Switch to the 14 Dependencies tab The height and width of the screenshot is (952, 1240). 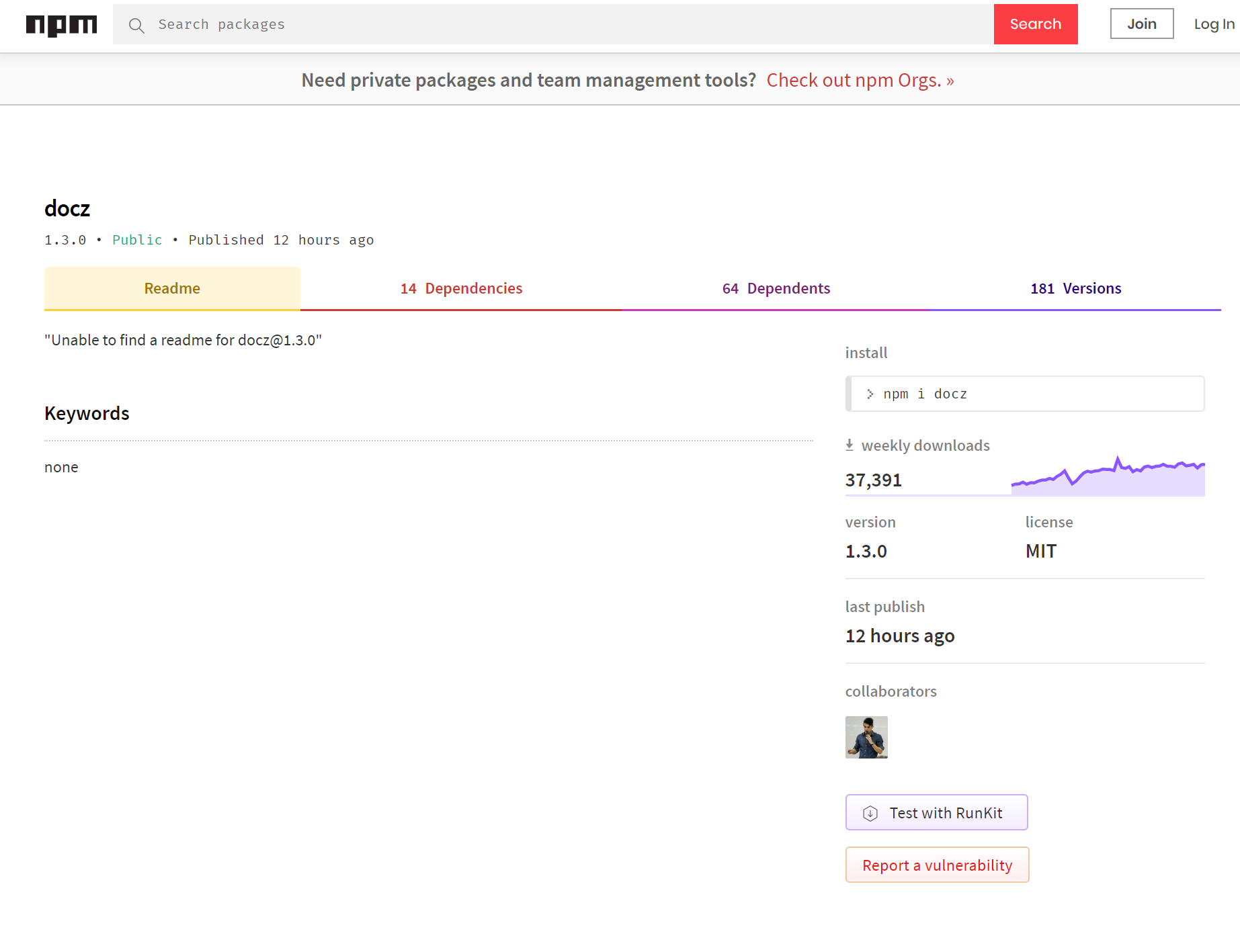click(x=461, y=288)
